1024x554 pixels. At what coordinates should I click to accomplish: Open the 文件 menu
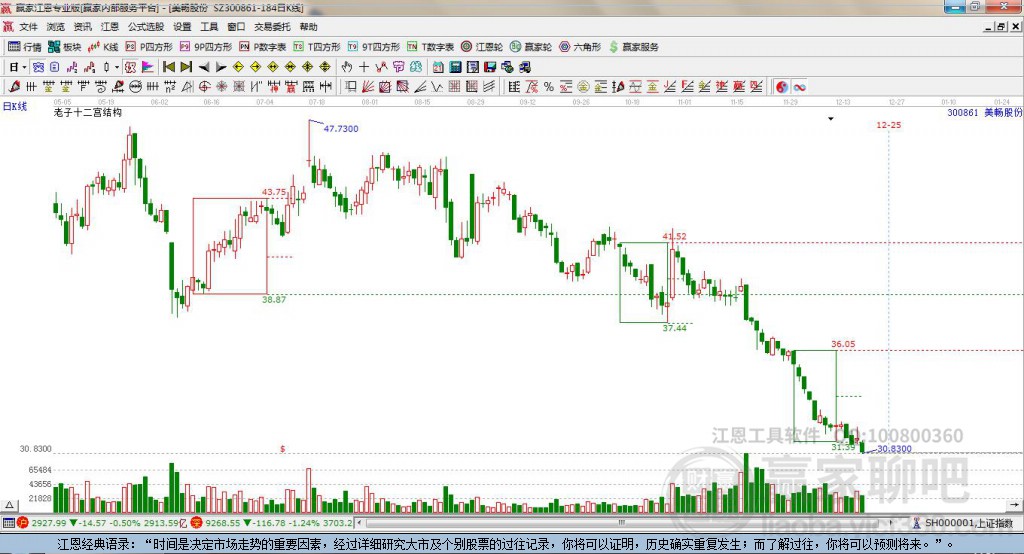(28, 27)
